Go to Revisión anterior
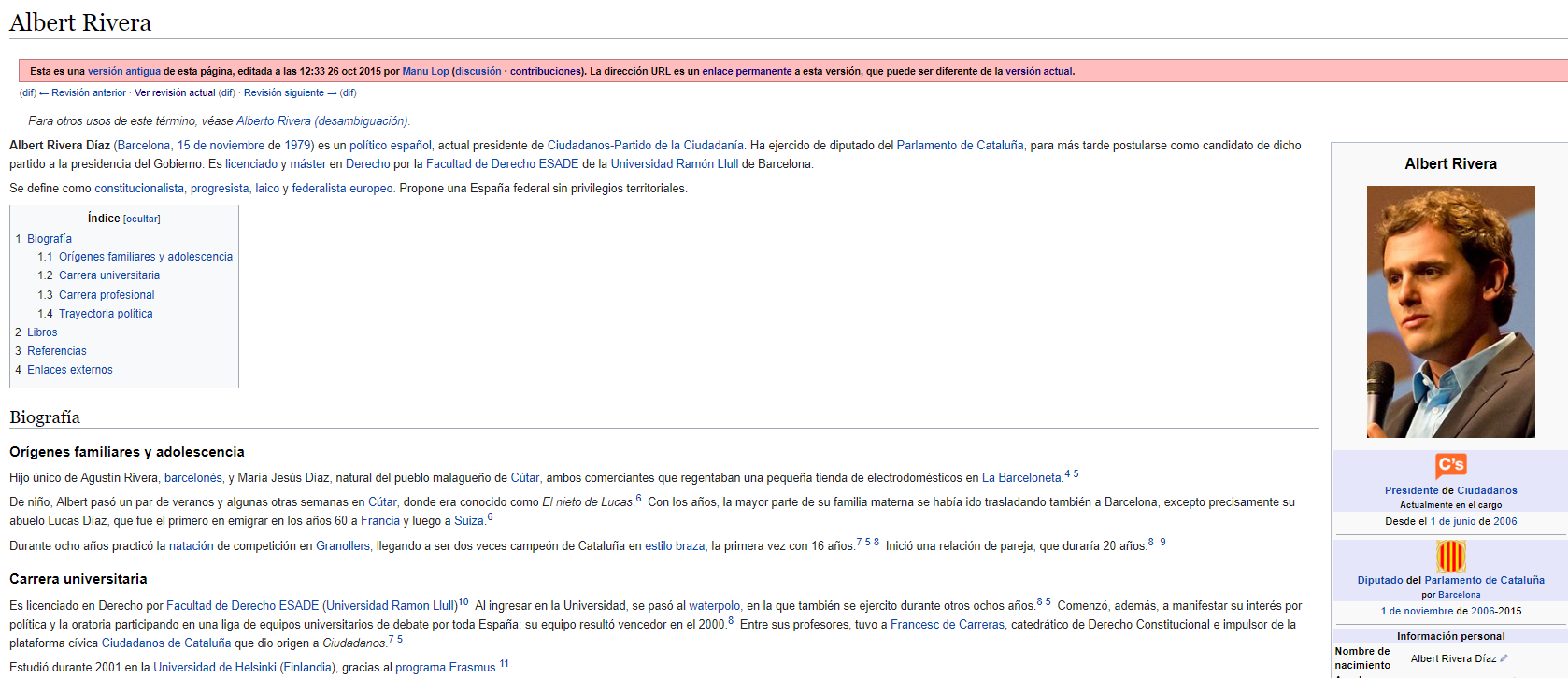The image size is (1568, 678). 88,93
